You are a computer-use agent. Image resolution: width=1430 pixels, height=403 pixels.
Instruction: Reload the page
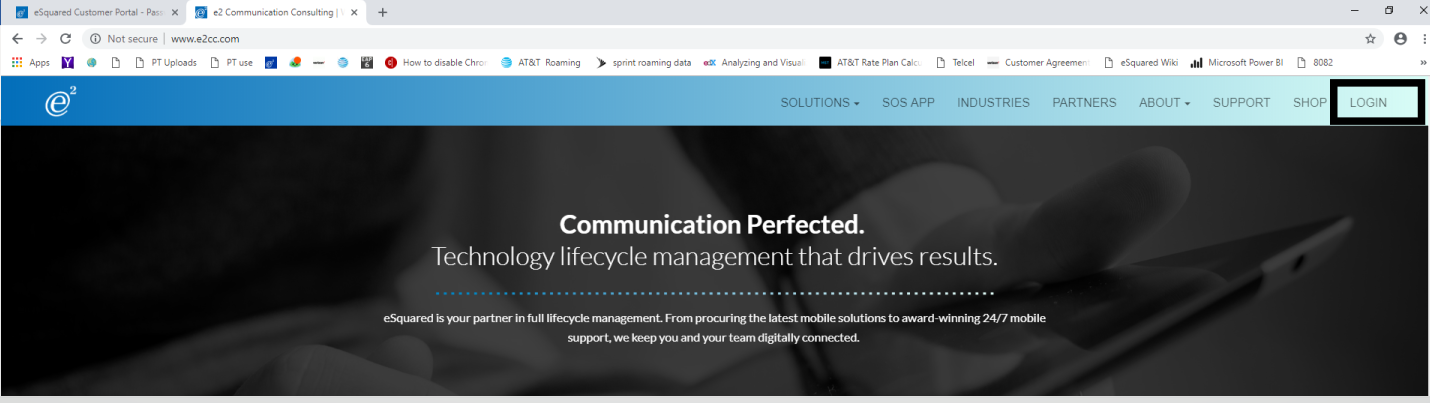tap(66, 39)
